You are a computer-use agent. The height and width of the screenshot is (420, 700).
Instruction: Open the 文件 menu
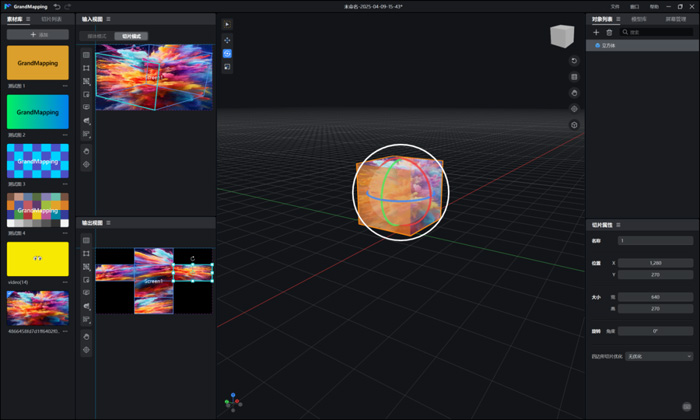(615, 6)
